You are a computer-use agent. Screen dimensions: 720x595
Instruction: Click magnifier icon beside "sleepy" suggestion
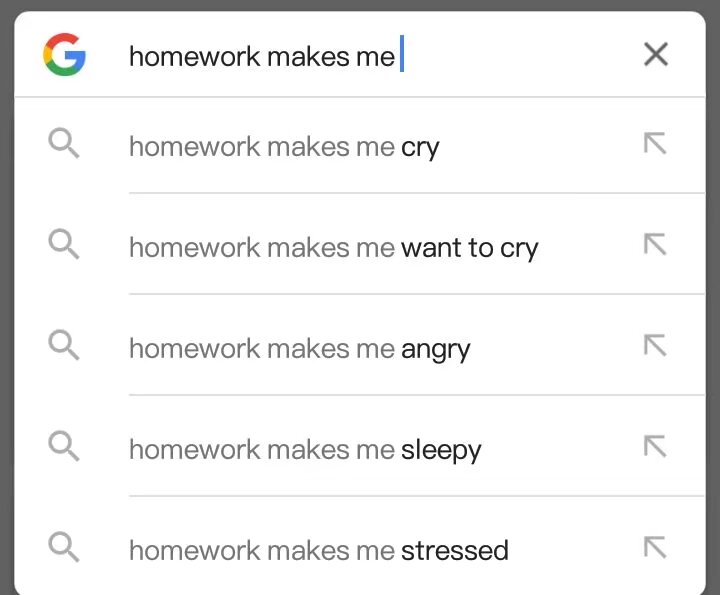[x=64, y=447]
